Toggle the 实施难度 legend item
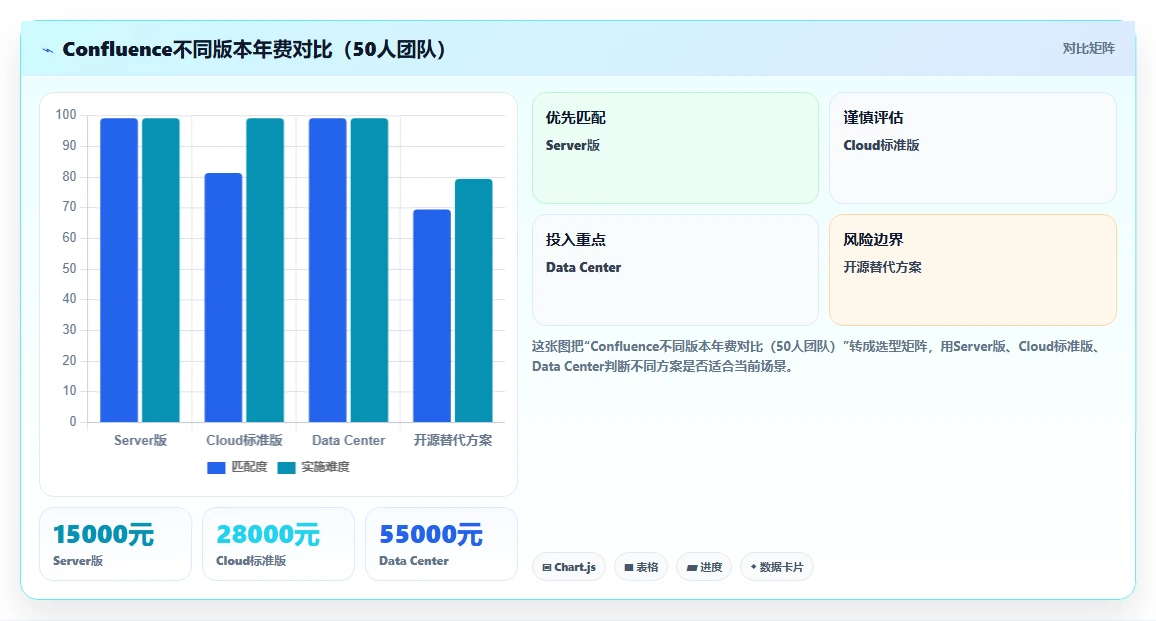Image resolution: width=1156 pixels, height=621 pixels. pyautogui.click(x=313, y=467)
